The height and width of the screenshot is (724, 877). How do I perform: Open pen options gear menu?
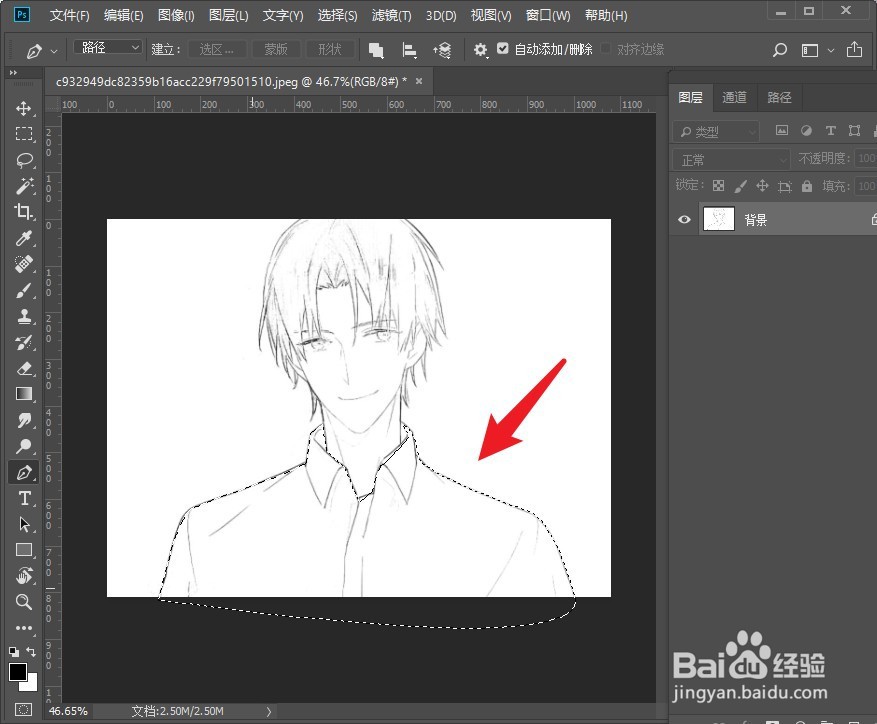click(480, 50)
